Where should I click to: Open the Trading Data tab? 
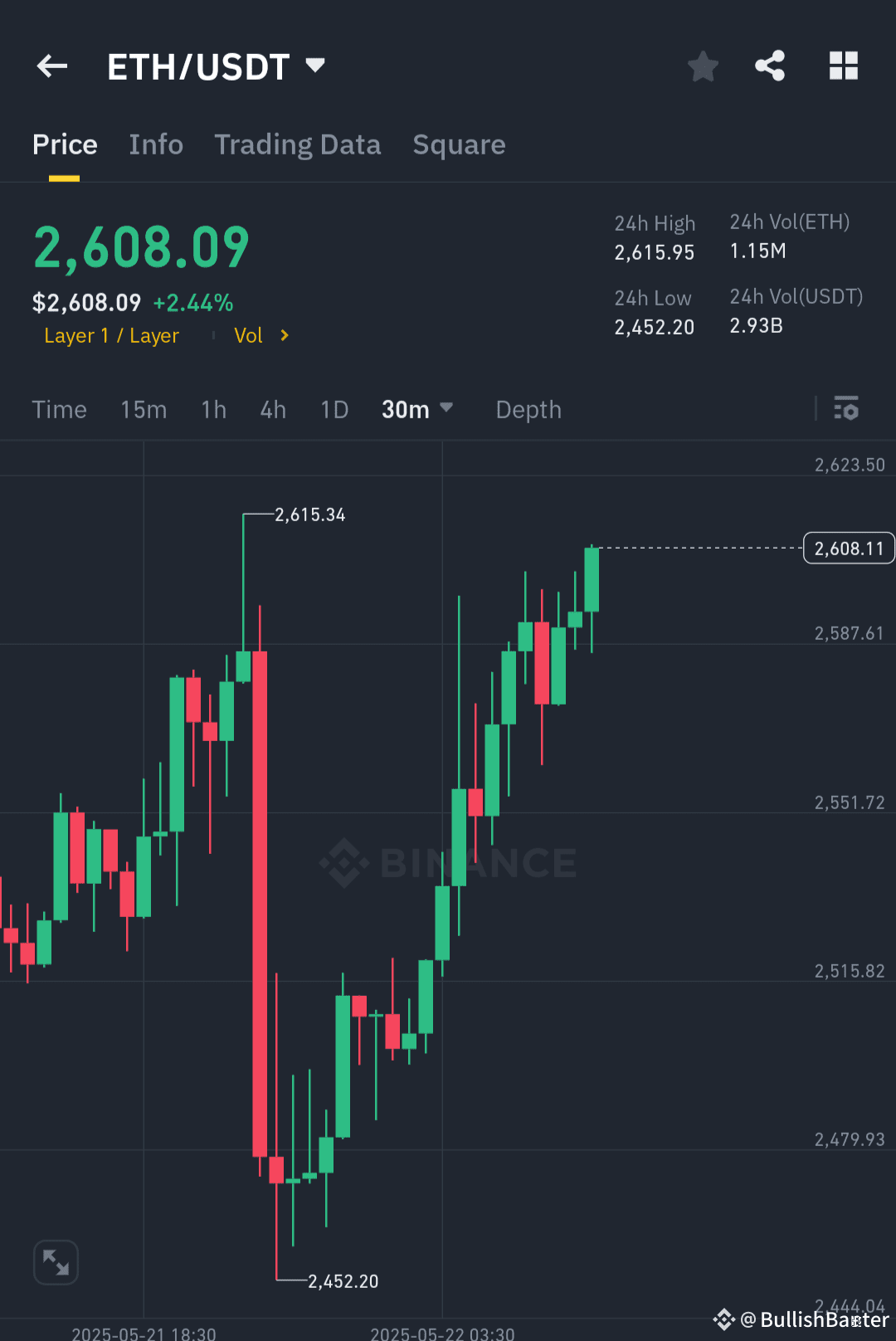298,144
